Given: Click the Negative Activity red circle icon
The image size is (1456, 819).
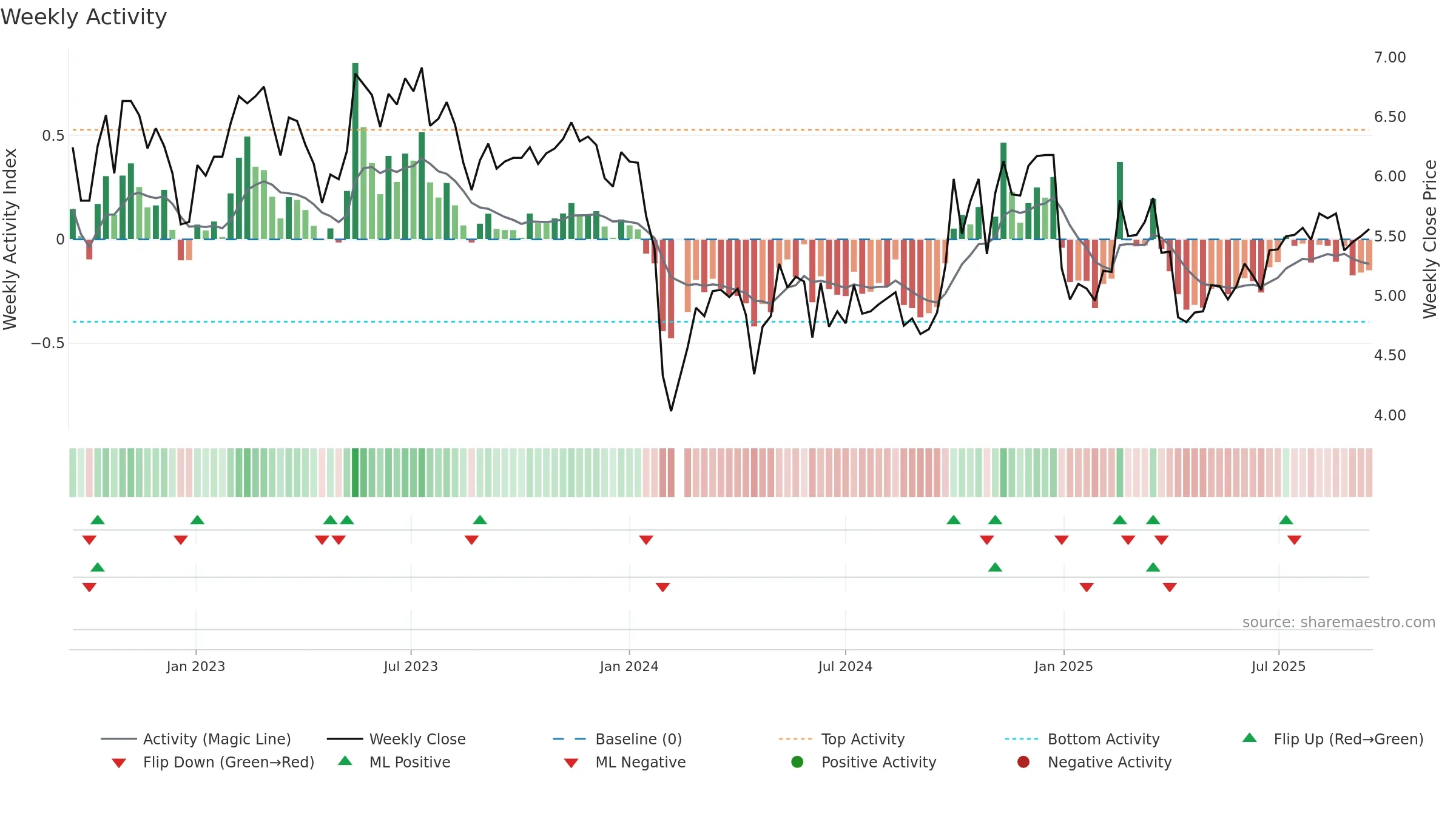Looking at the screenshot, I should coord(1023,761).
